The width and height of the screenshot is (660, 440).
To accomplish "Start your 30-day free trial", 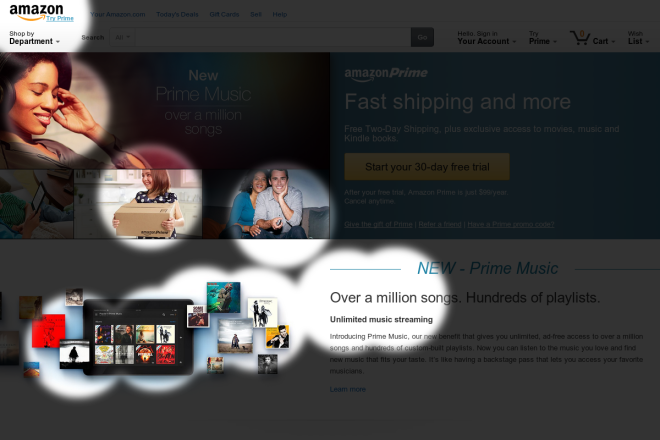I will tap(427, 167).
